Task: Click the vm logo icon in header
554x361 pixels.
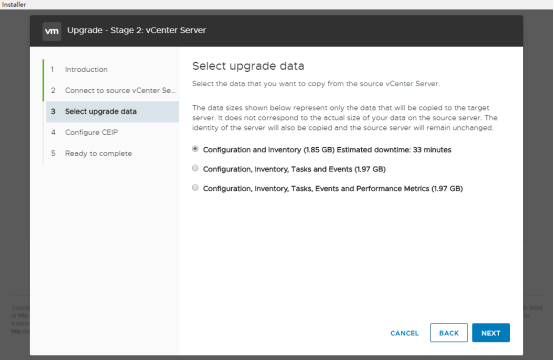Action: [52, 31]
